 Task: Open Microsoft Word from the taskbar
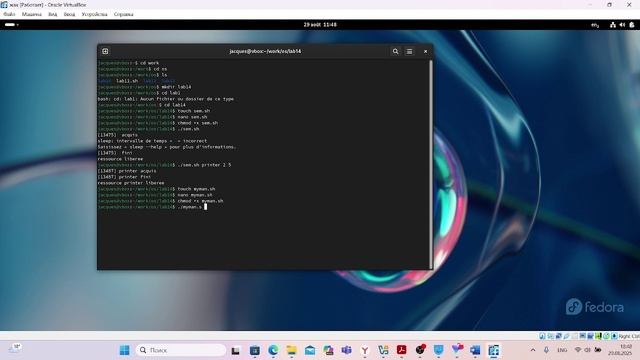(x=475, y=350)
